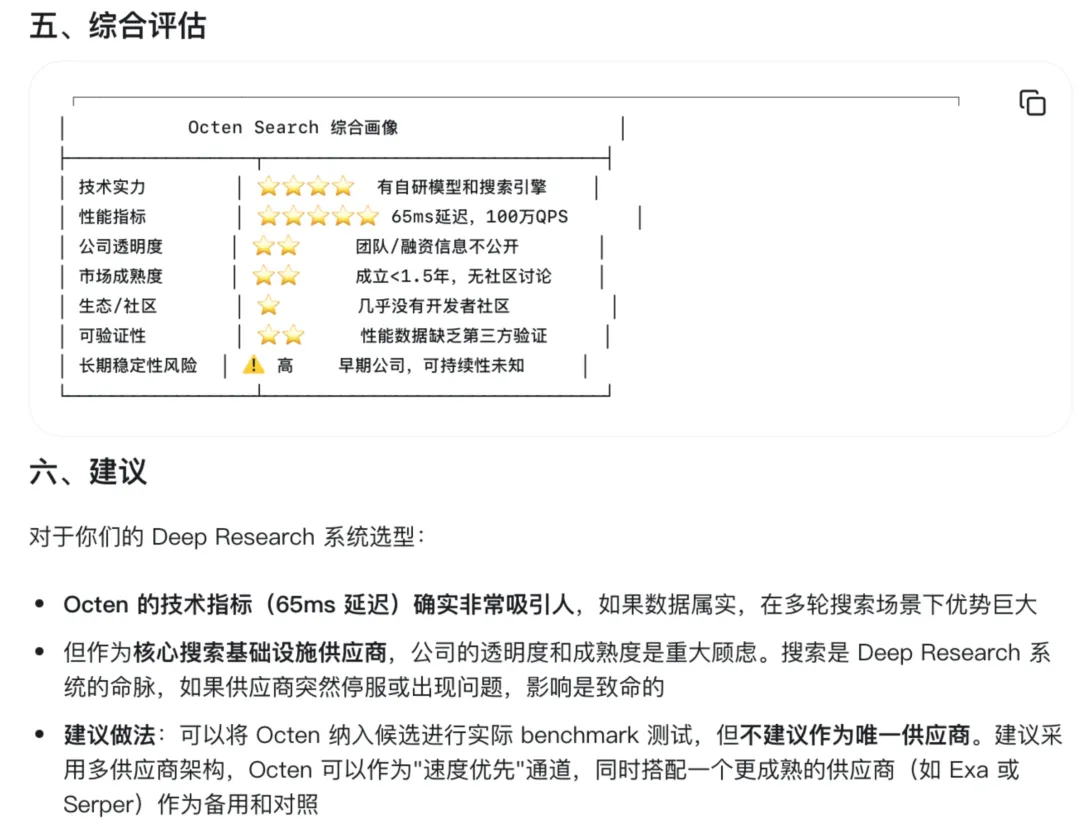Click the text 65ms延迟, 100万QPS

click(479, 216)
